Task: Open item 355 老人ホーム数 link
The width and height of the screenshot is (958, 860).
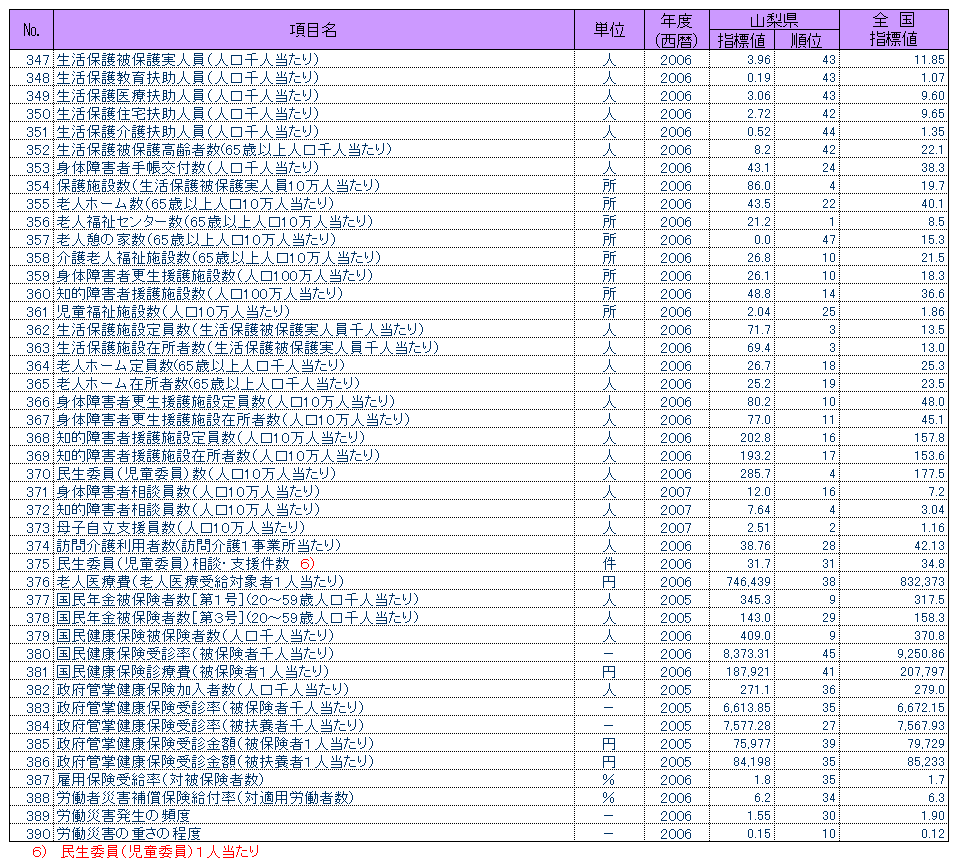Action: pyautogui.click(x=195, y=204)
